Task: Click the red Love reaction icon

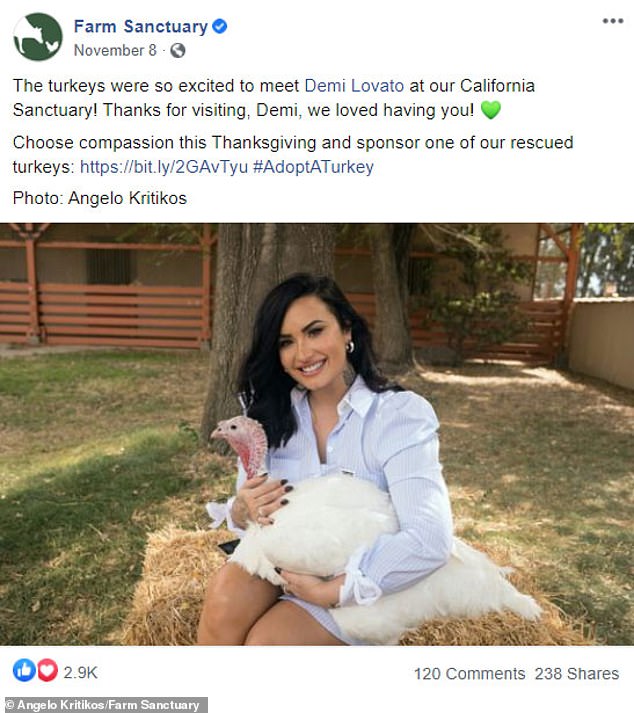Action: tap(46, 670)
